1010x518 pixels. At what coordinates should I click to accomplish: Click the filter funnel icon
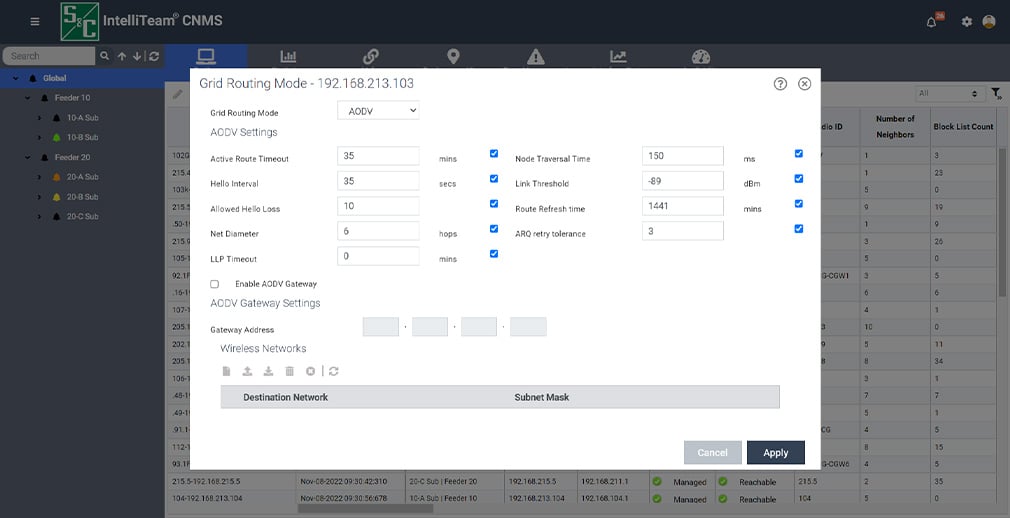[x=996, y=94]
